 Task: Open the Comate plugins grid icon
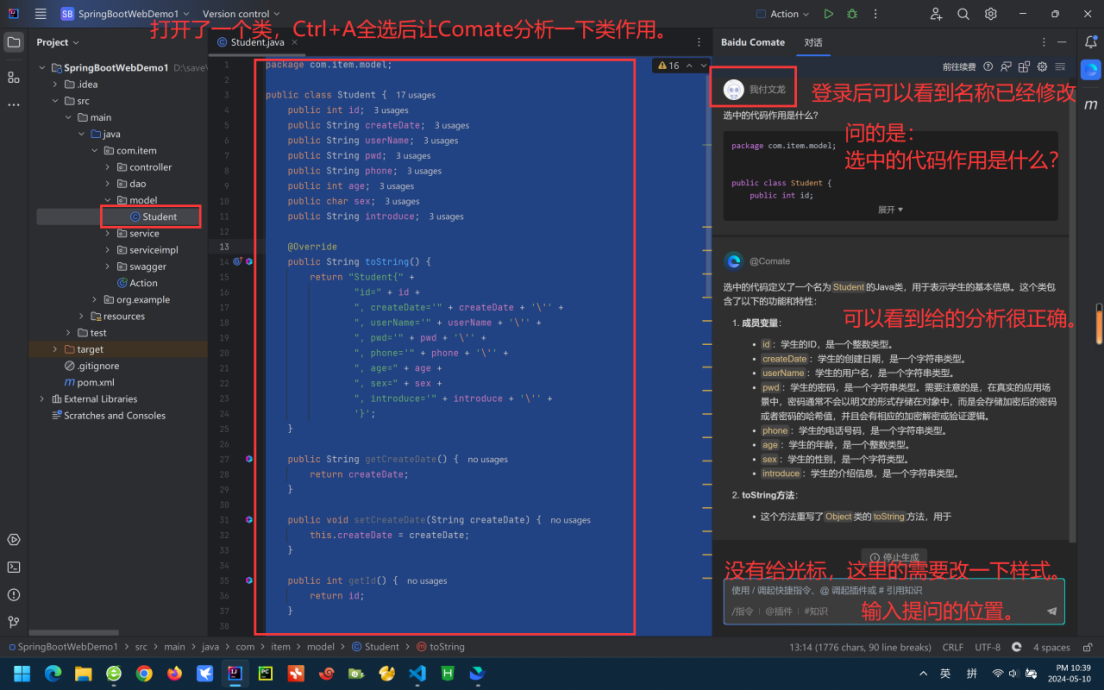(1024, 67)
